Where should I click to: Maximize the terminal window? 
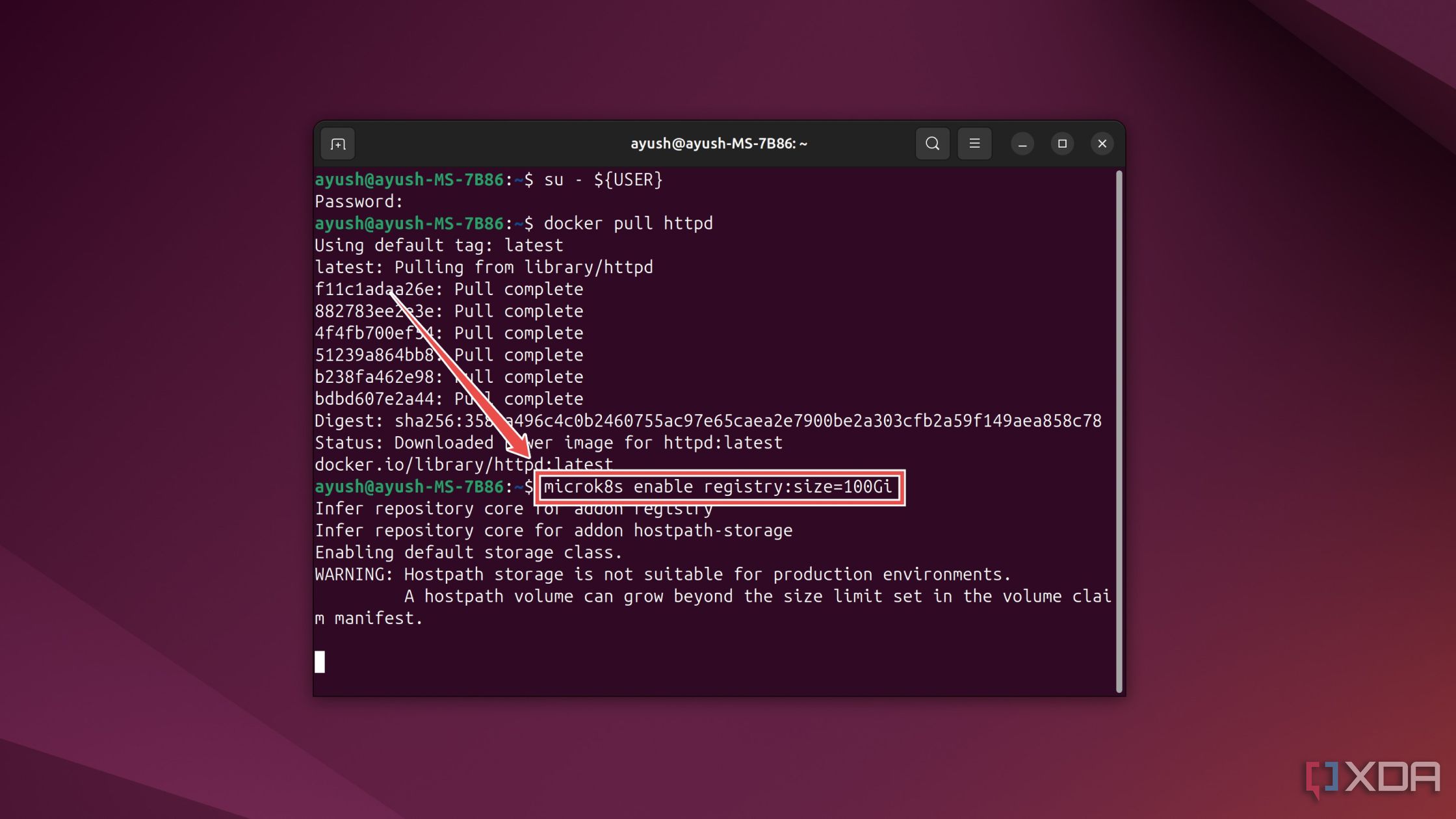point(1062,144)
